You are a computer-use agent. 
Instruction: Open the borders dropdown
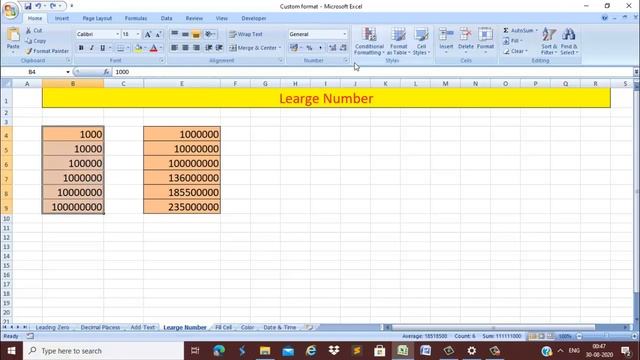[x=128, y=48]
